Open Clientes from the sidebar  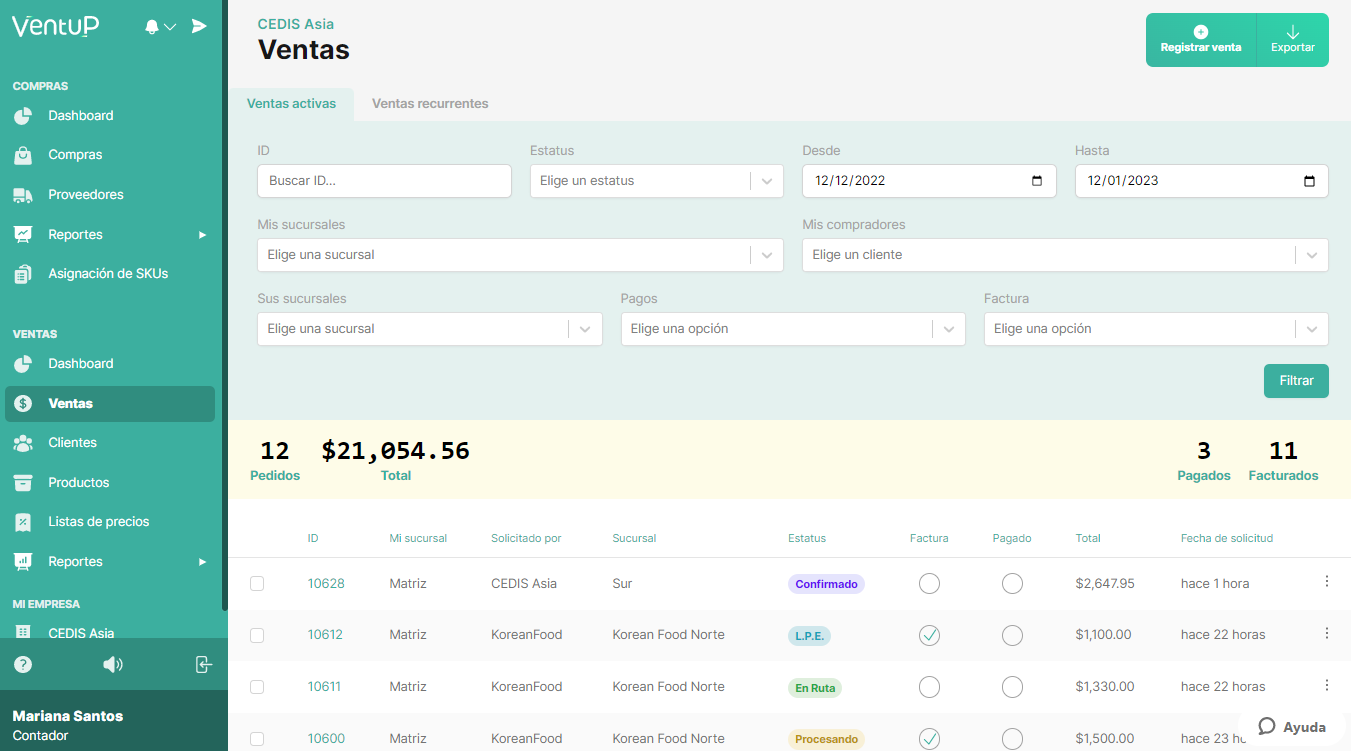tap(74, 443)
